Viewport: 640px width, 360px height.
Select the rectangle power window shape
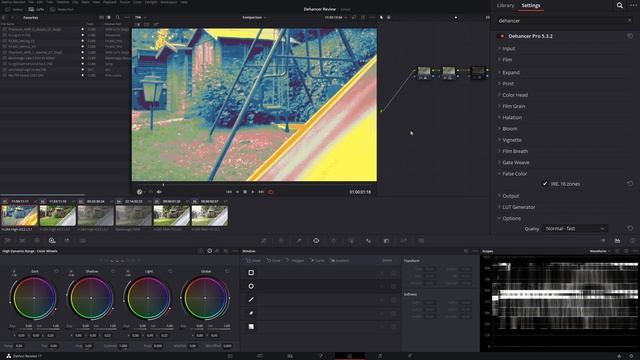click(x=251, y=272)
